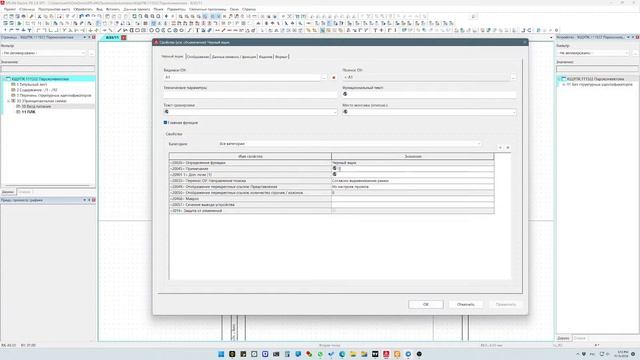Open the Windows Start menu
Screen dimensions: 640x360
point(221,354)
